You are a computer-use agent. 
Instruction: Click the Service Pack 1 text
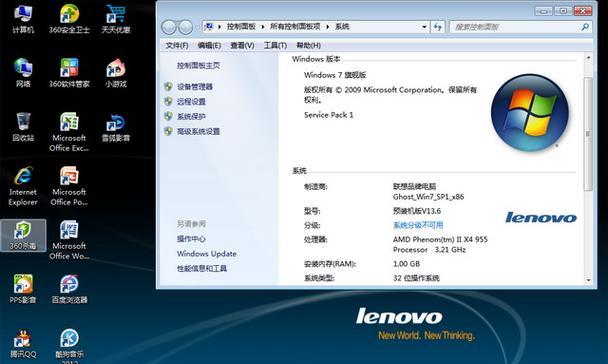[328, 115]
